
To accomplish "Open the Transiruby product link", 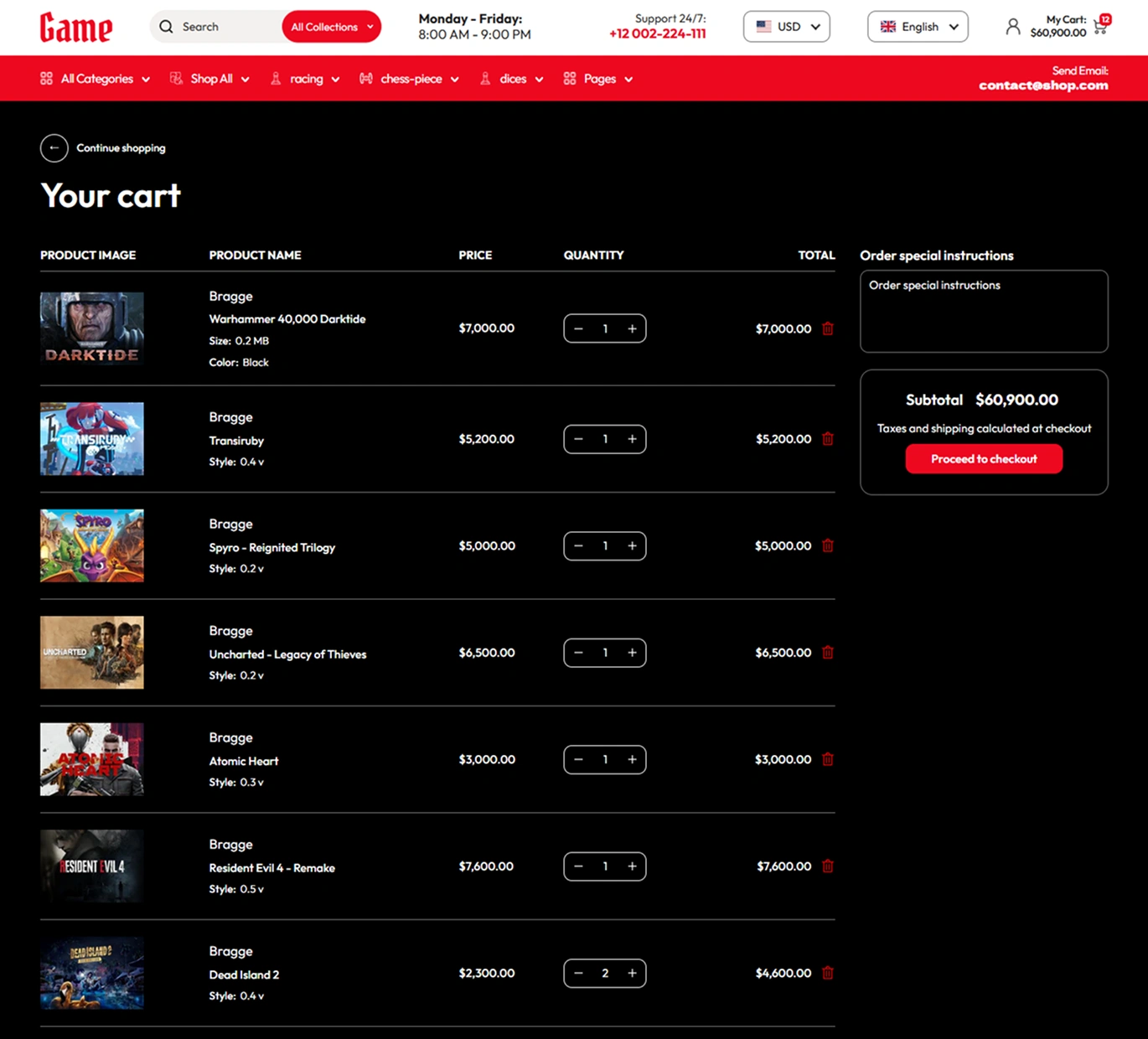I will [x=236, y=441].
